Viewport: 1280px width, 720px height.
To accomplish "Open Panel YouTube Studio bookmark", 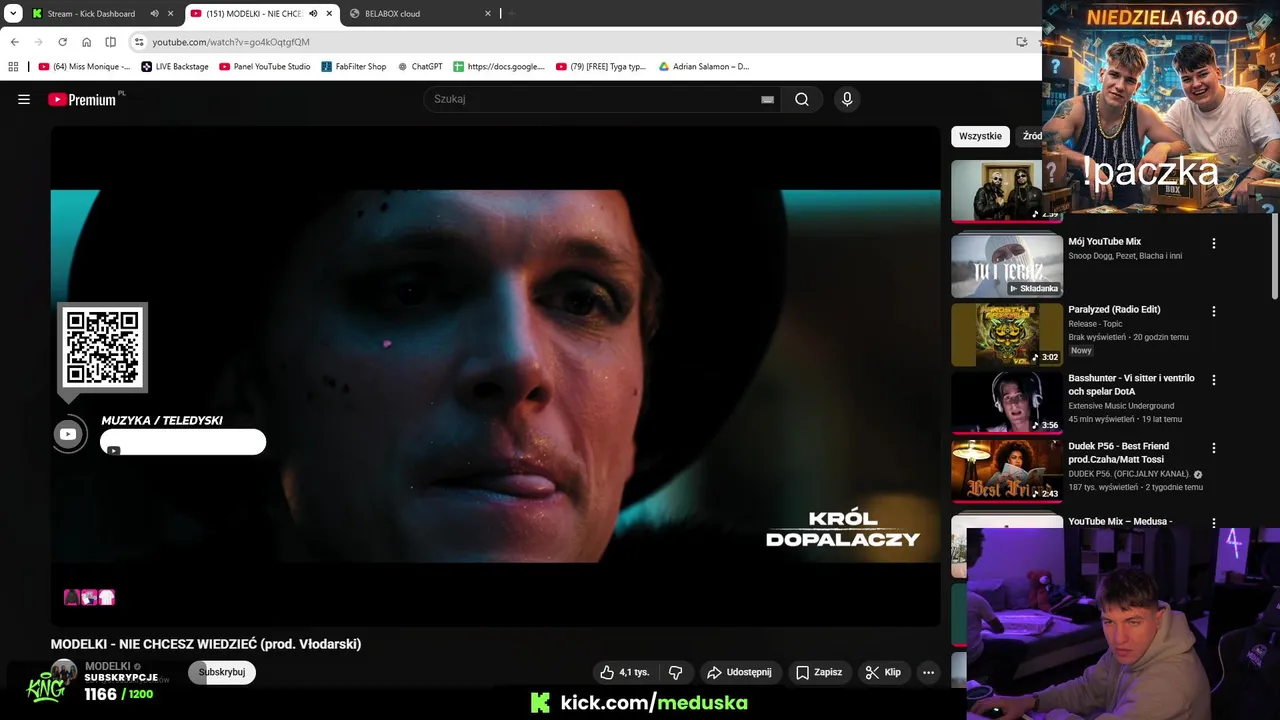I will 265,67.
